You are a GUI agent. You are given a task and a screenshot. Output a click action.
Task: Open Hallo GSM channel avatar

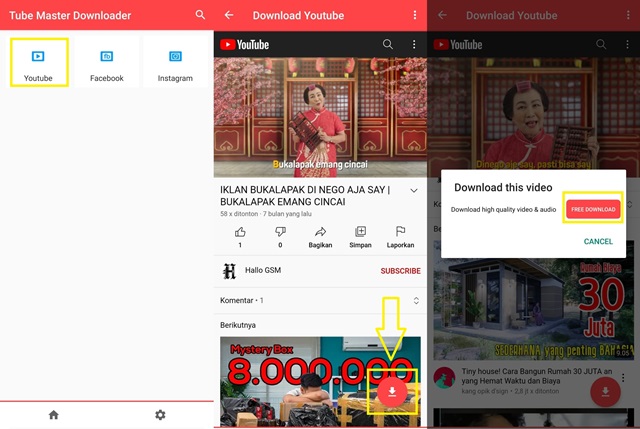coord(229,271)
